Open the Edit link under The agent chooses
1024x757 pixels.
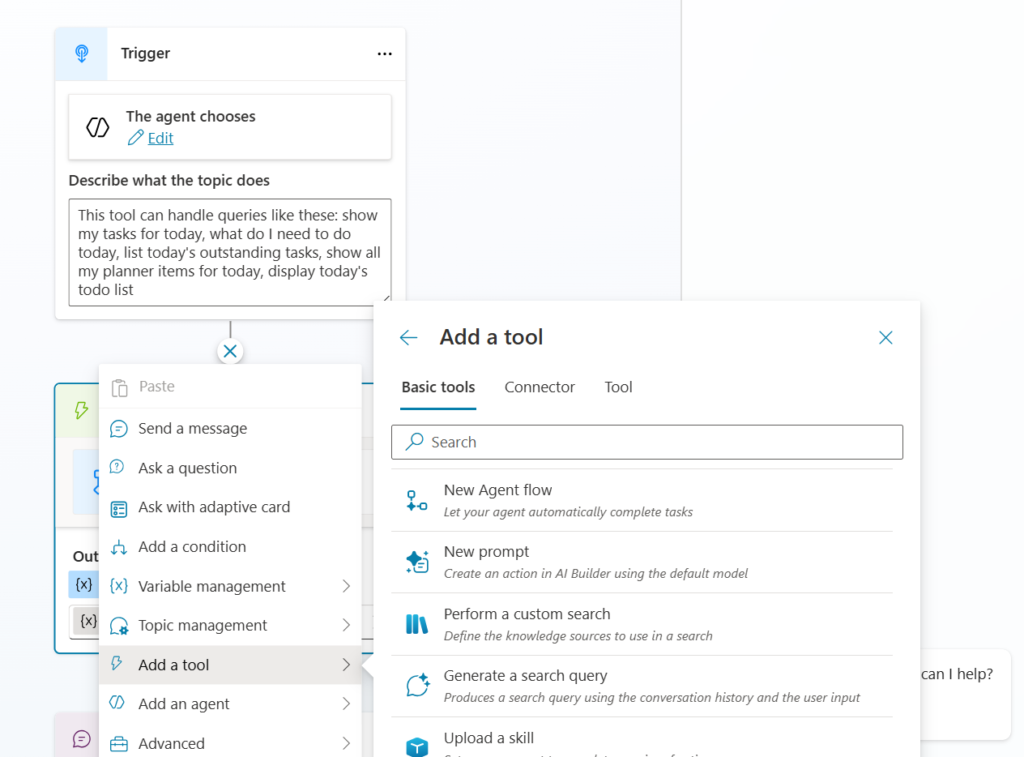click(x=160, y=138)
